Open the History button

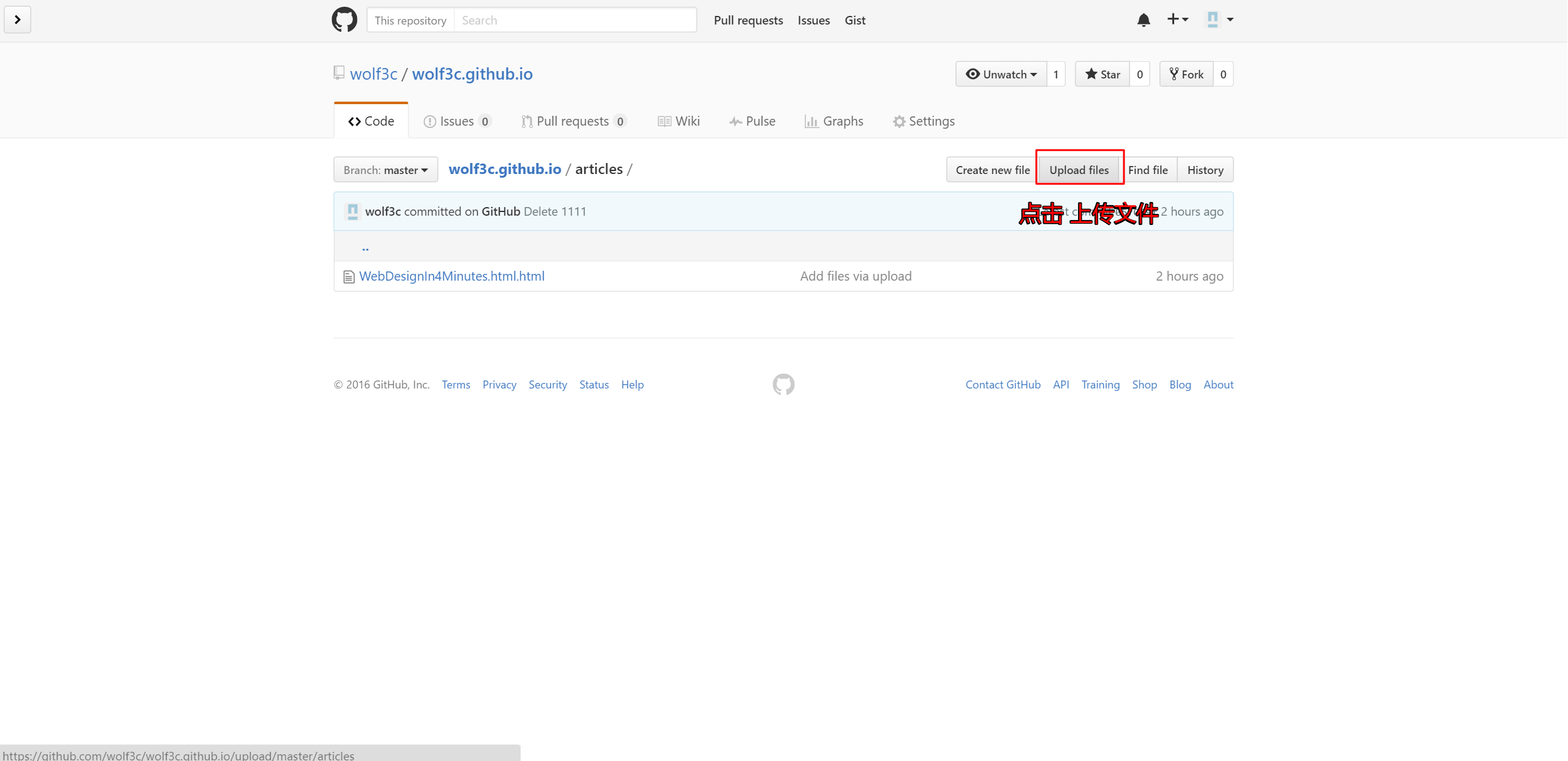(1205, 170)
